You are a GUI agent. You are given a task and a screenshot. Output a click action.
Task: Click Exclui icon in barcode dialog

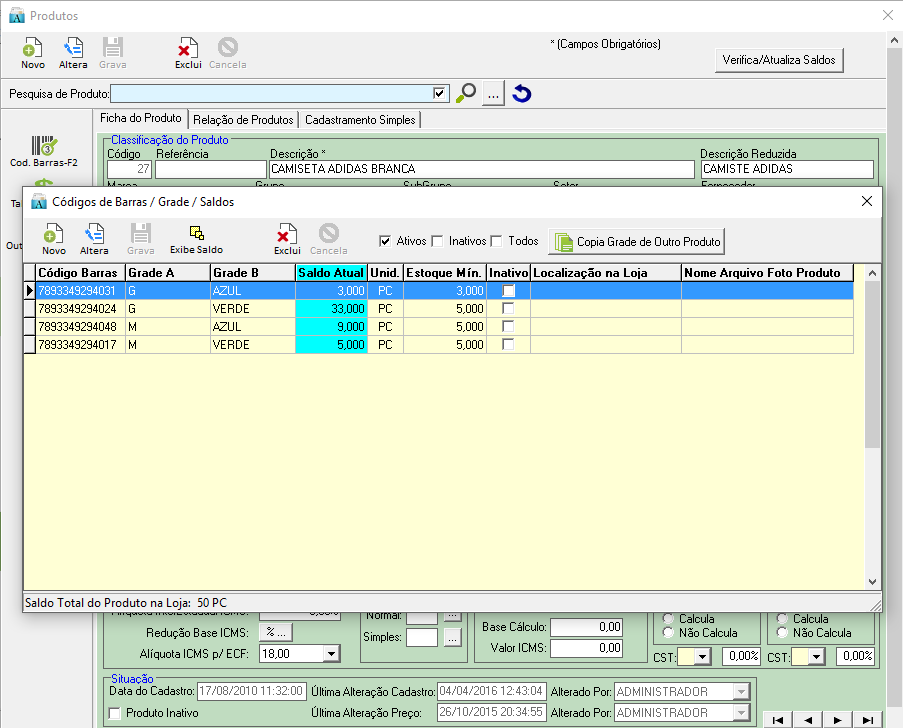coord(287,235)
